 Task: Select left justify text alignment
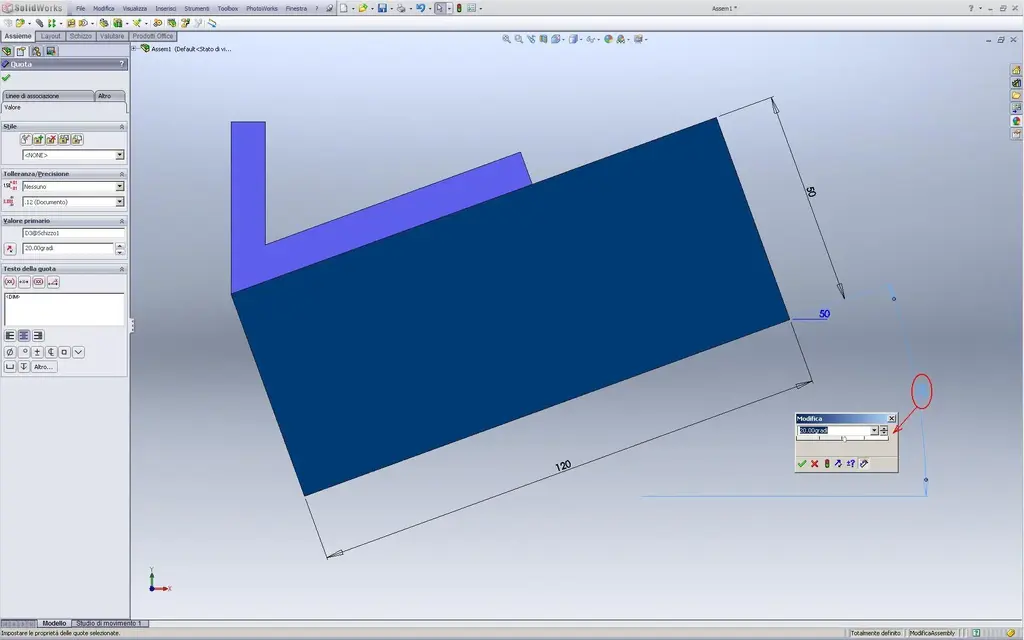(10, 336)
